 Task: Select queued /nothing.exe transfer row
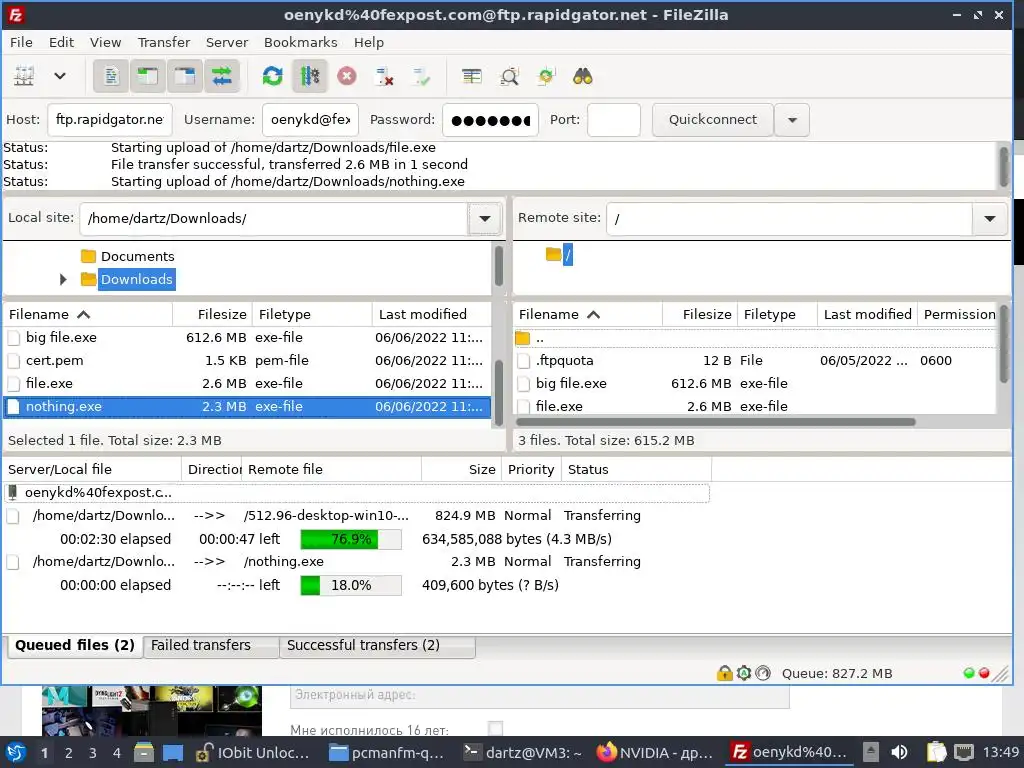pos(357,562)
